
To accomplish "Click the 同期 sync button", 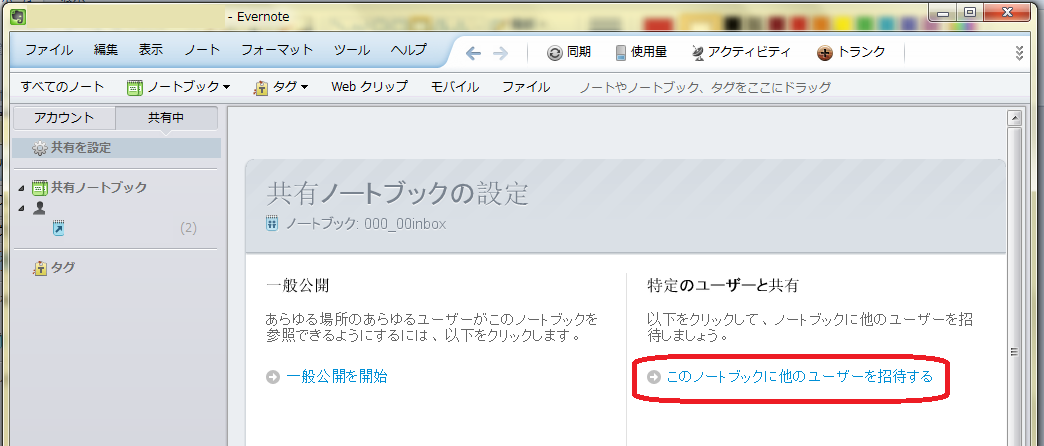I will [x=569, y=53].
